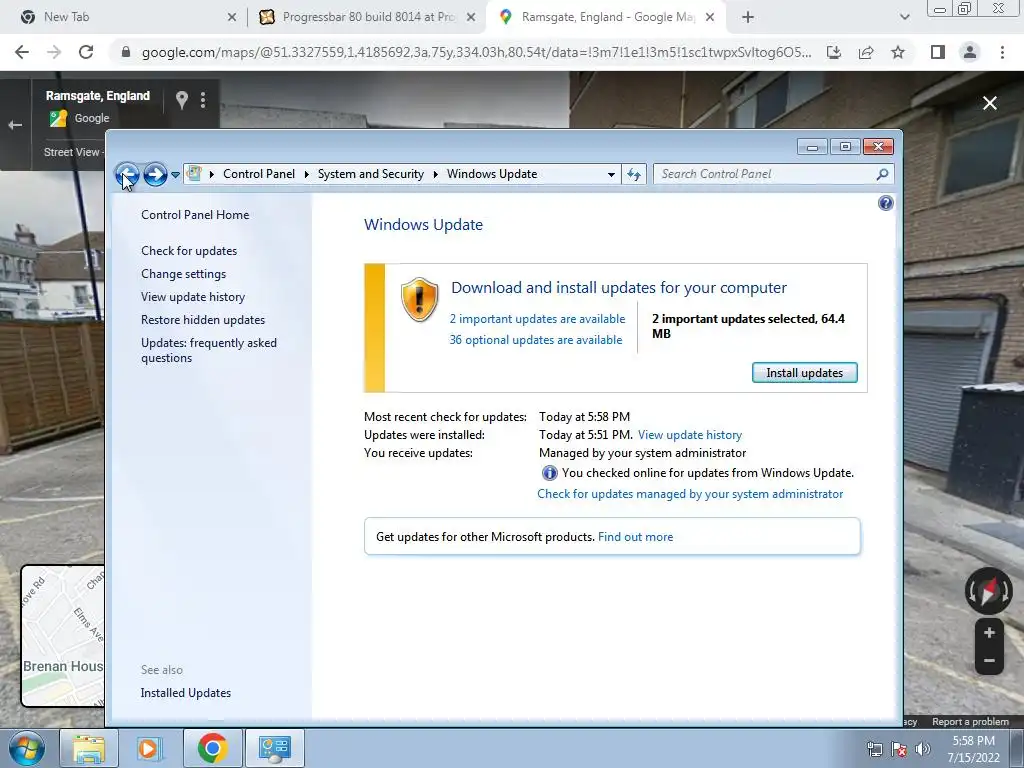This screenshot has height=768, width=1024.
Task: Close Street View with X button
Action: point(990,103)
